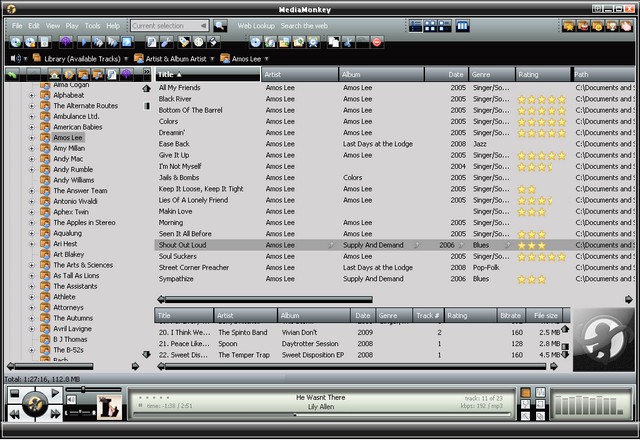
Task: Click the MediaMonkey logo in player controls
Action: click(x=35, y=404)
